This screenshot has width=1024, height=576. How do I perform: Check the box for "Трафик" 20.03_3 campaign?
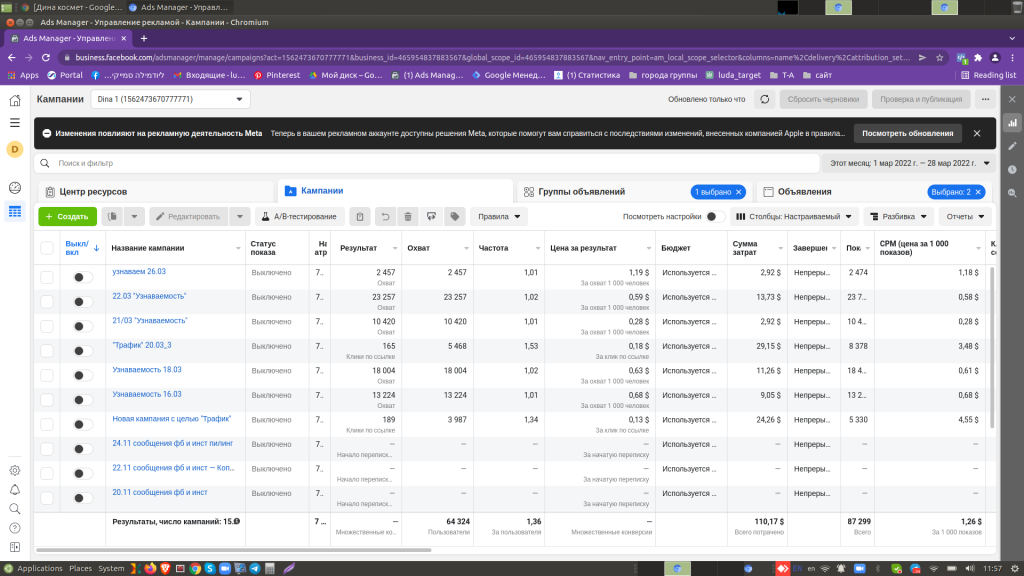coord(47,350)
